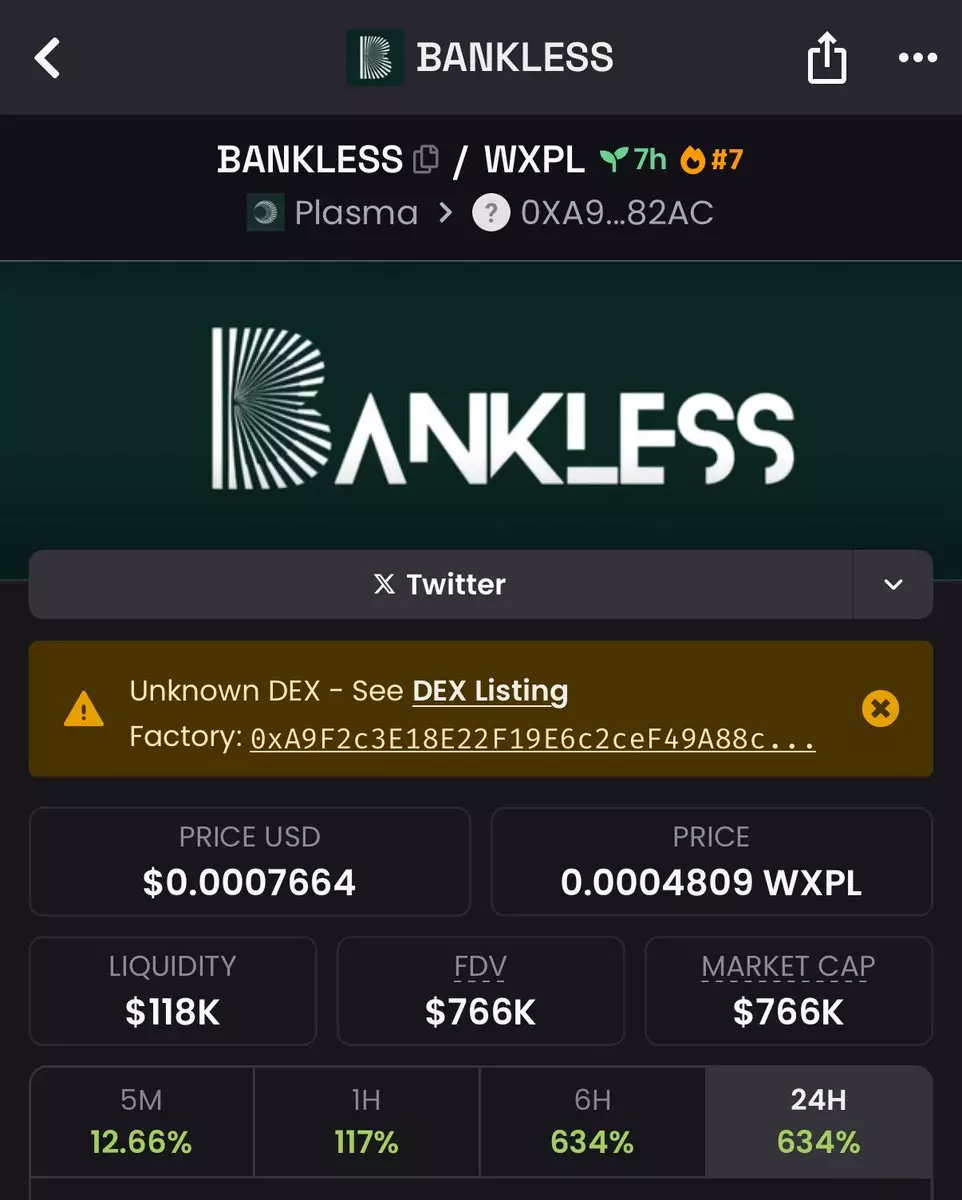Select the 1H timeframe tab
The width and height of the screenshot is (962, 1200).
point(366,1121)
